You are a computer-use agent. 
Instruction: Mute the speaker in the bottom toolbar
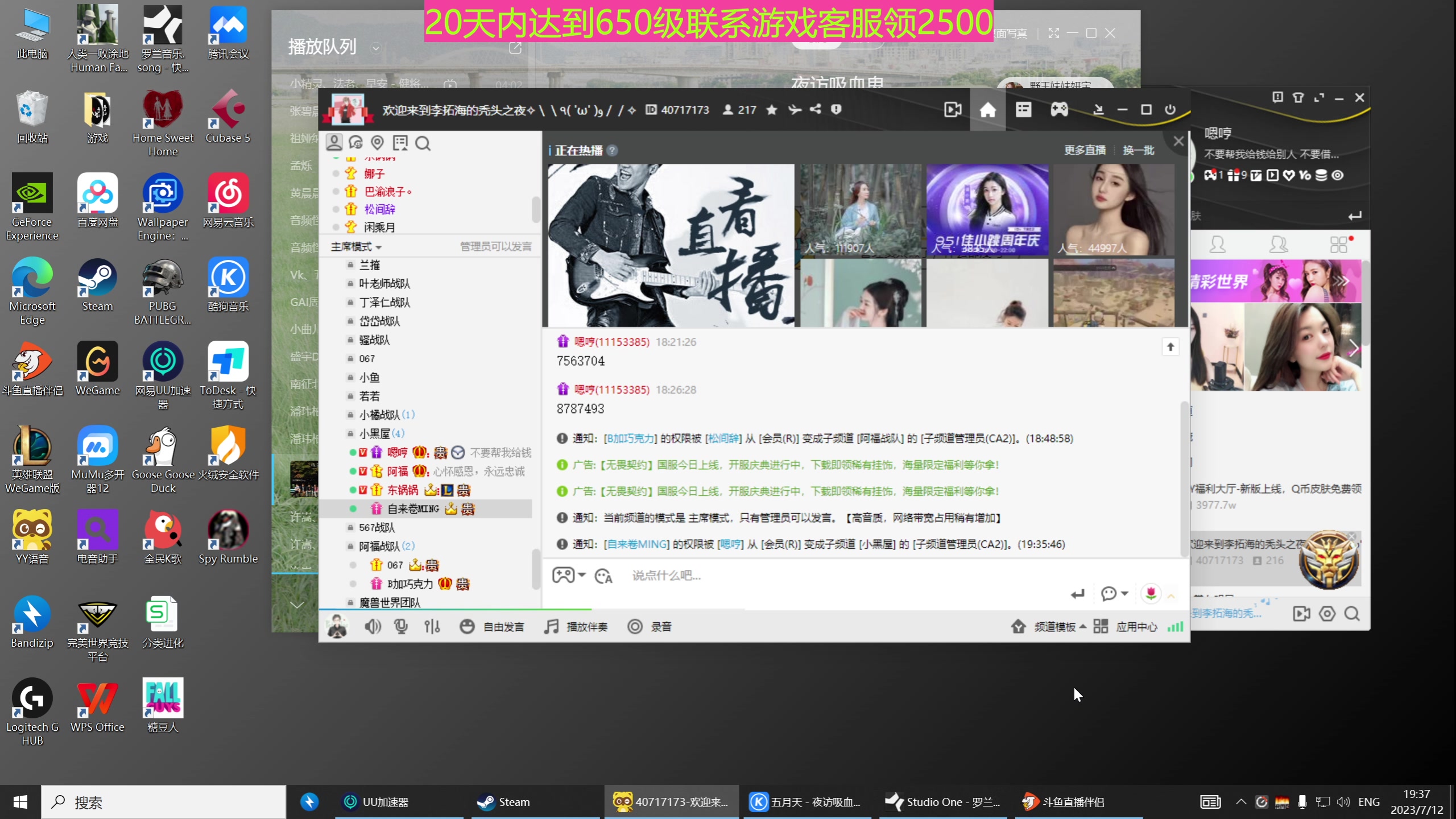pyautogui.click(x=373, y=626)
